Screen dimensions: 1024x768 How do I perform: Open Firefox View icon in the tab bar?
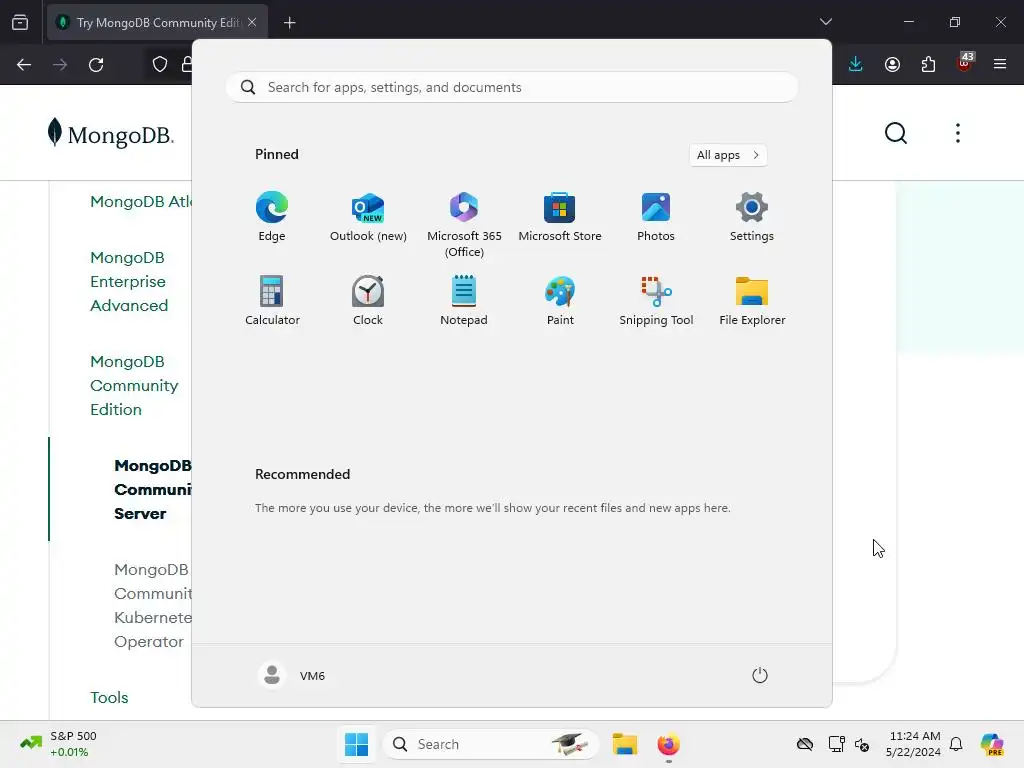tap(20, 23)
